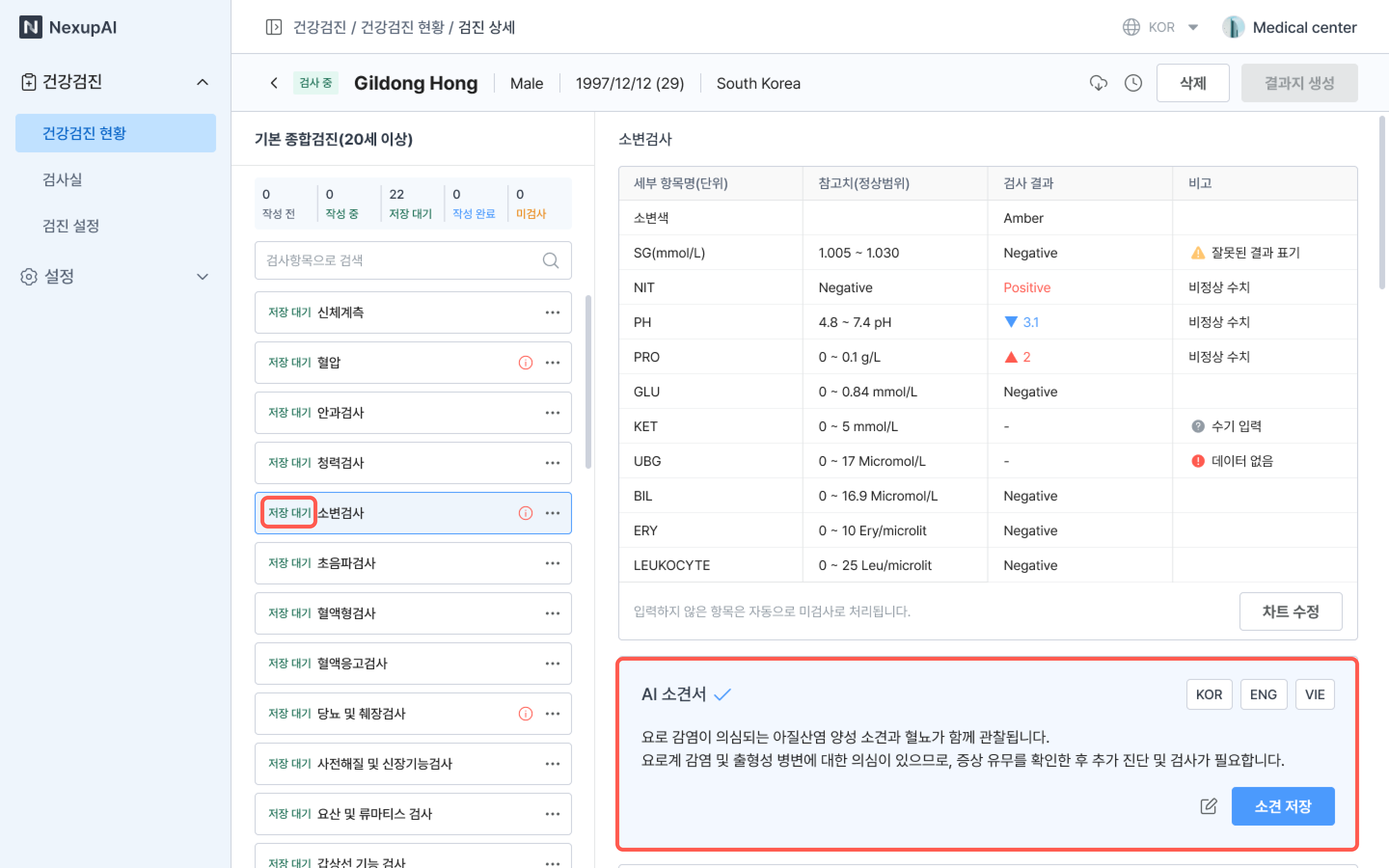The height and width of the screenshot is (868, 1389).
Task: Open the history clock icon
Action: tap(1133, 83)
